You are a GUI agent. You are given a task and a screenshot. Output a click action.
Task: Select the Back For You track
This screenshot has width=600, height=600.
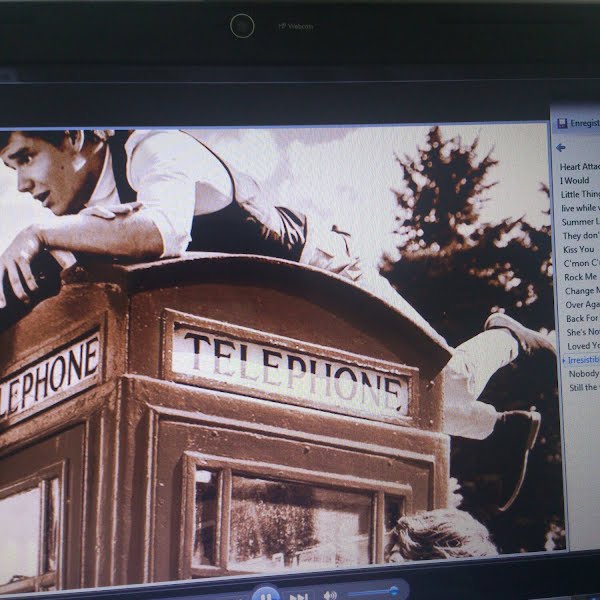point(582,318)
